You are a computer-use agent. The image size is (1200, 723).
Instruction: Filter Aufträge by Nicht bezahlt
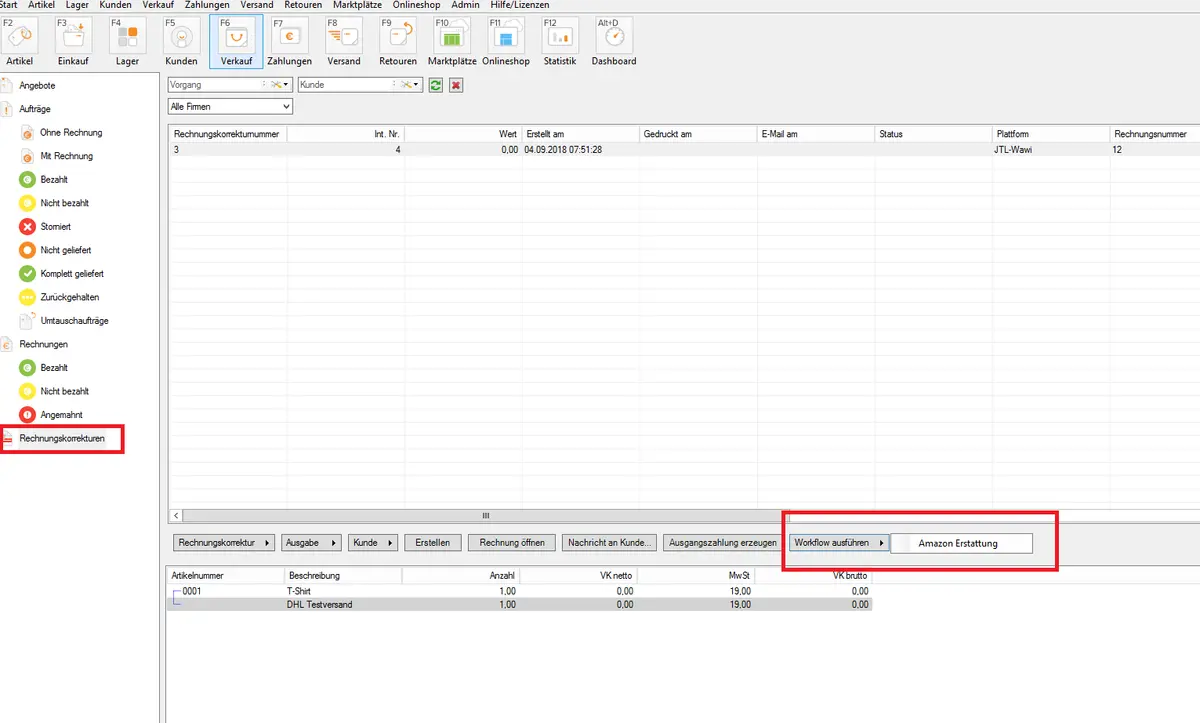point(64,203)
